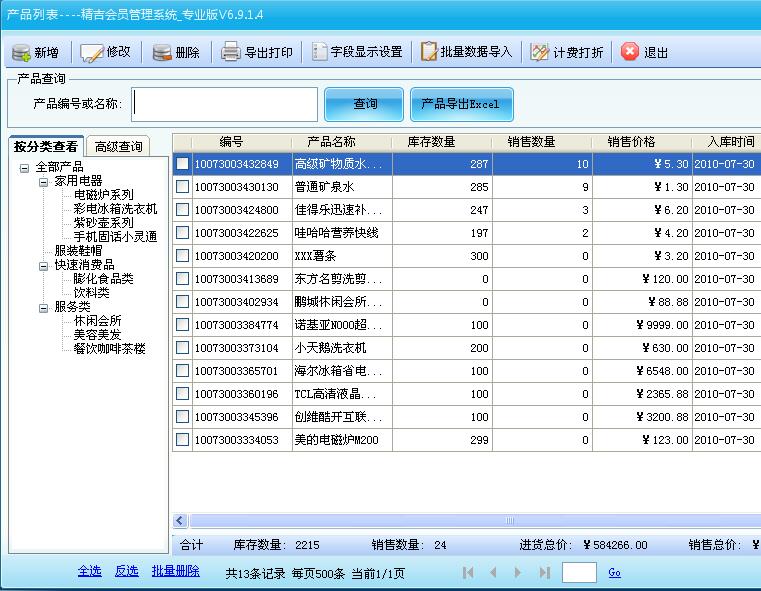
Task: Collapse the 快速消费品 tree node
Action: tap(43, 266)
